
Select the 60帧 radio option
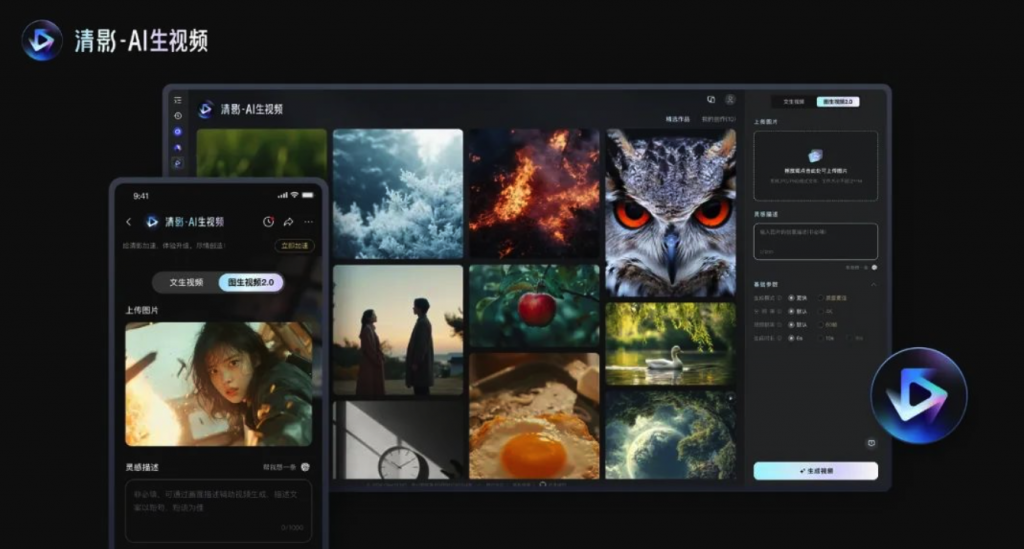click(x=820, y=324)
